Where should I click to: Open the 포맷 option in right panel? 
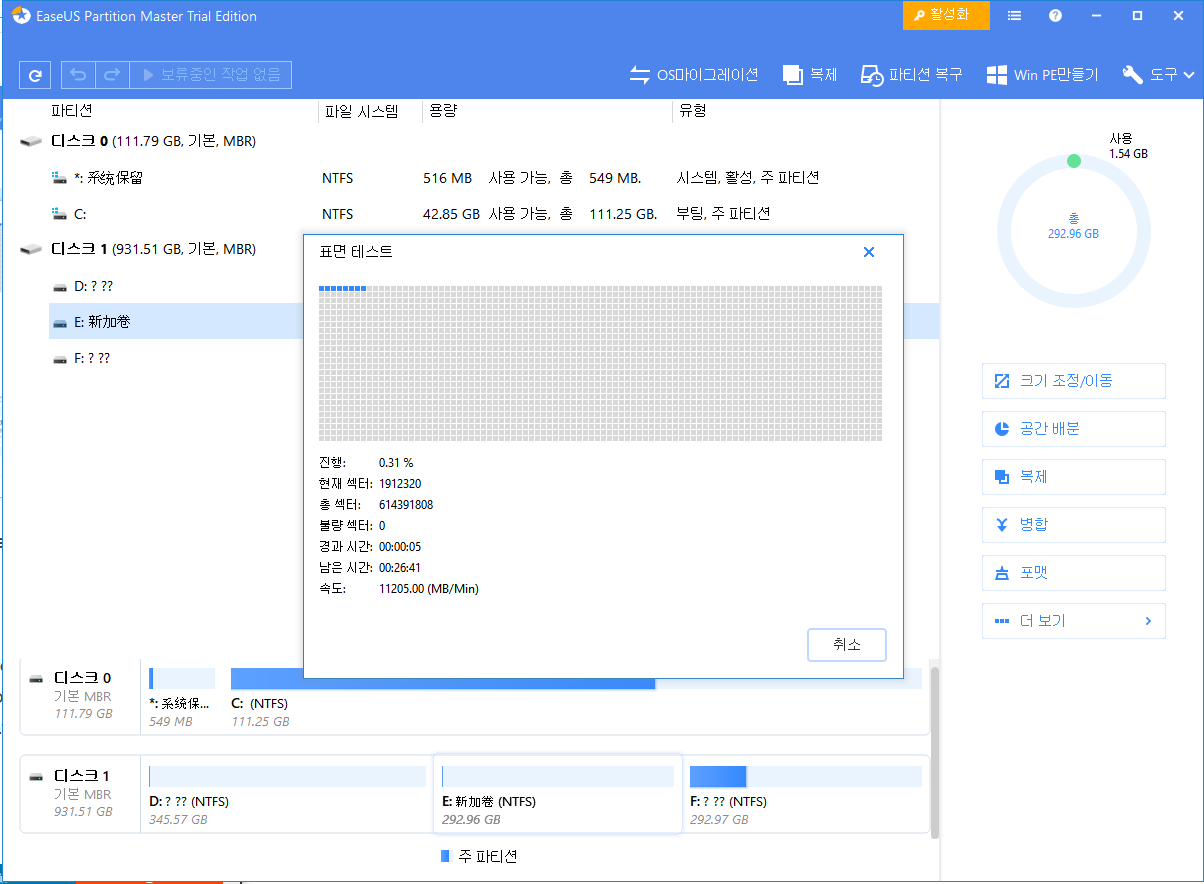[1073, 572]
